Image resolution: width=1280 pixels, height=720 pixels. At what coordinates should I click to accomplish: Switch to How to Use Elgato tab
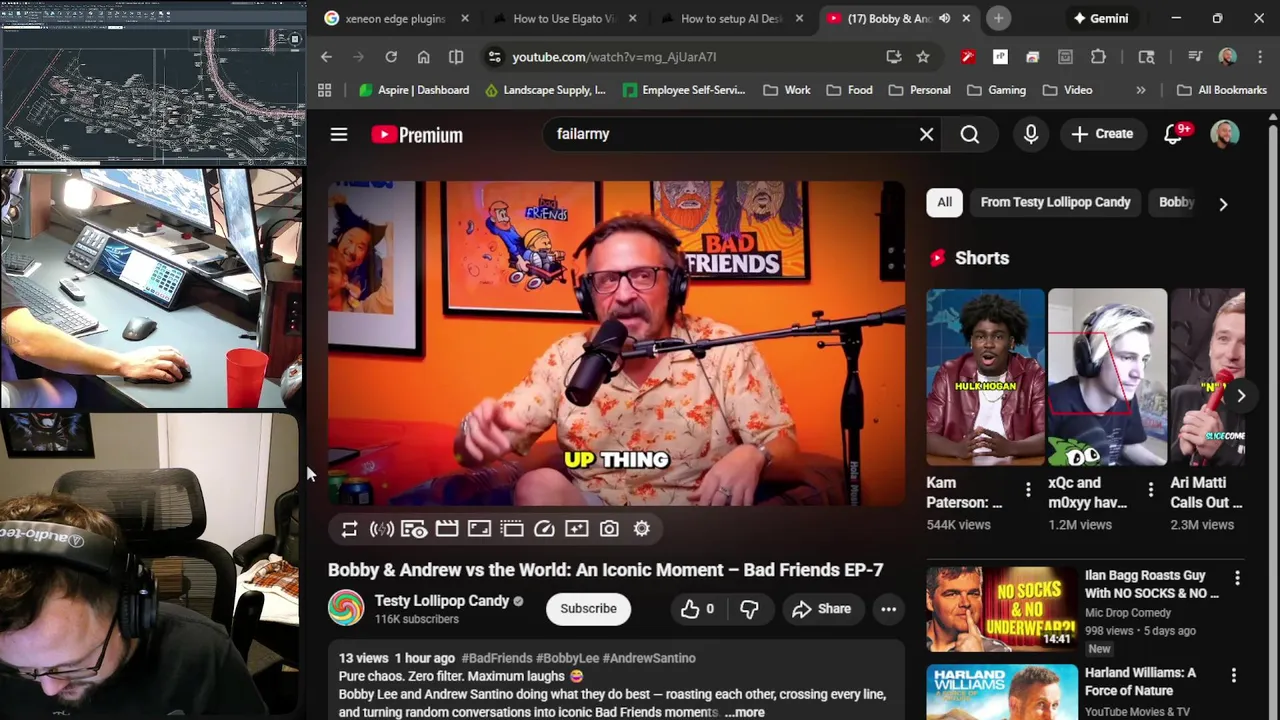(562, 18)
